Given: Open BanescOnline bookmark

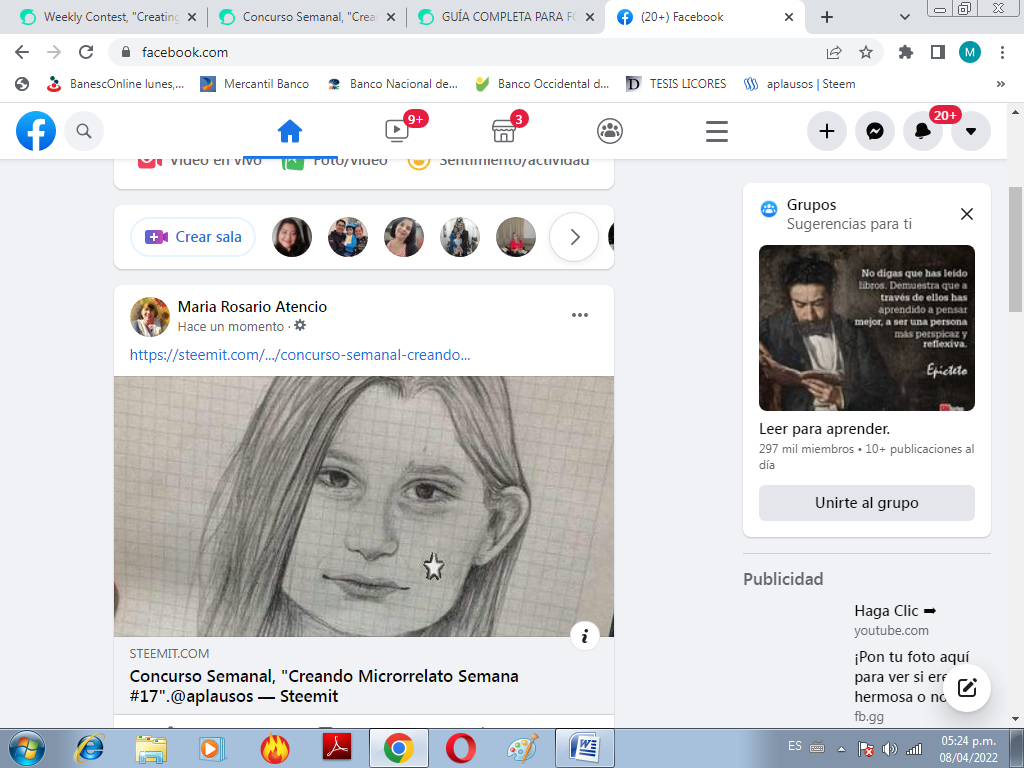Looking at the screenshot, I should (115, 84).
